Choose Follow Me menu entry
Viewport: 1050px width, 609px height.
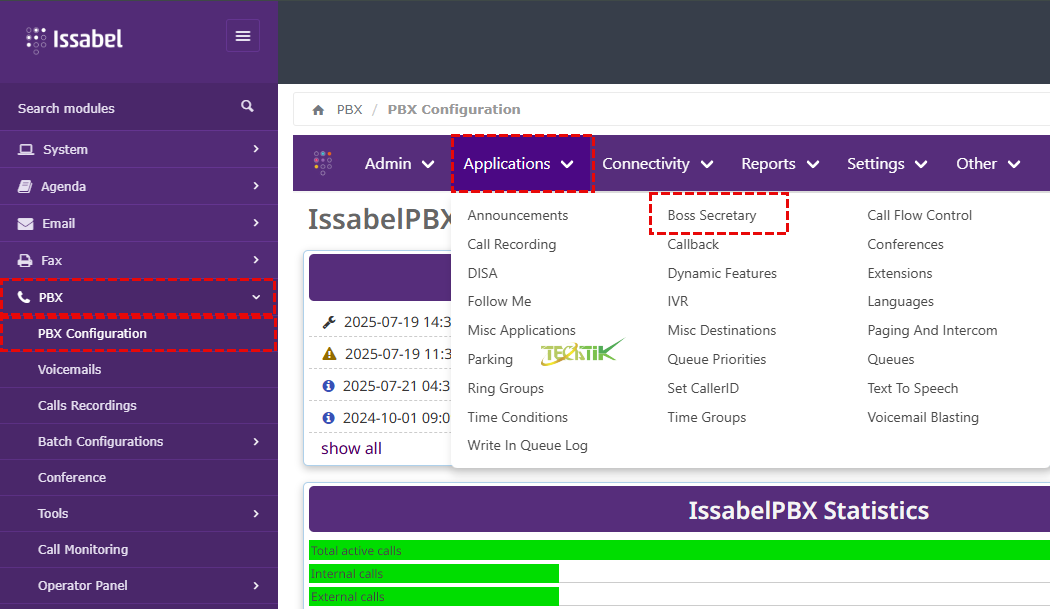click(499, 301)
